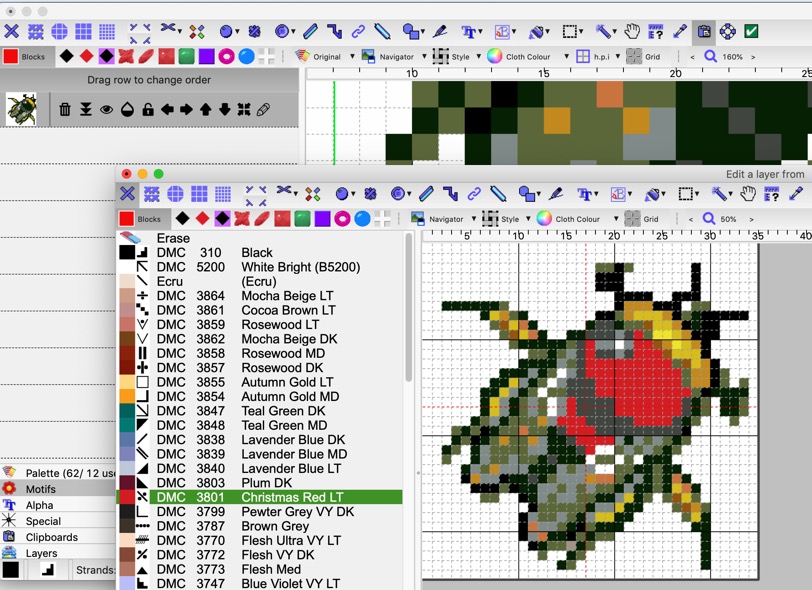This screenshot has height=590, width=812.
Task: Open the Layers tab in the sidebar
Action: tap(42, 553)
